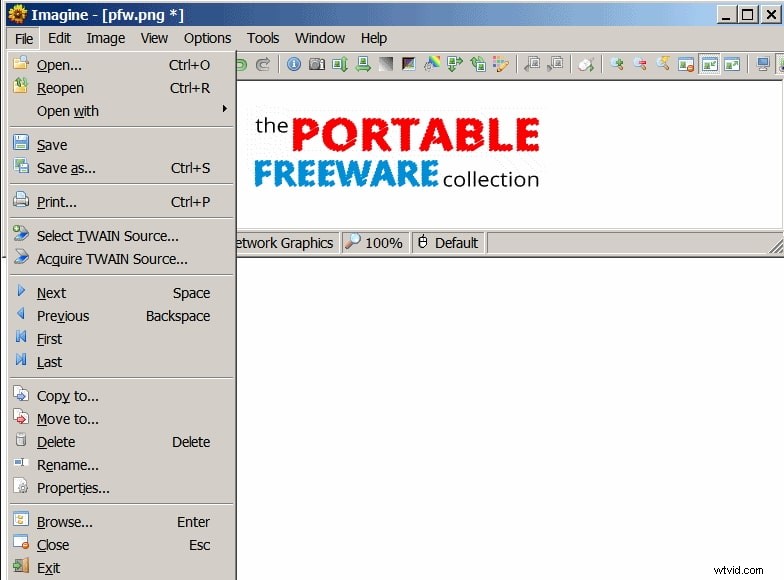
Task: Choose Save from the File menu
Action: point(122,145)
